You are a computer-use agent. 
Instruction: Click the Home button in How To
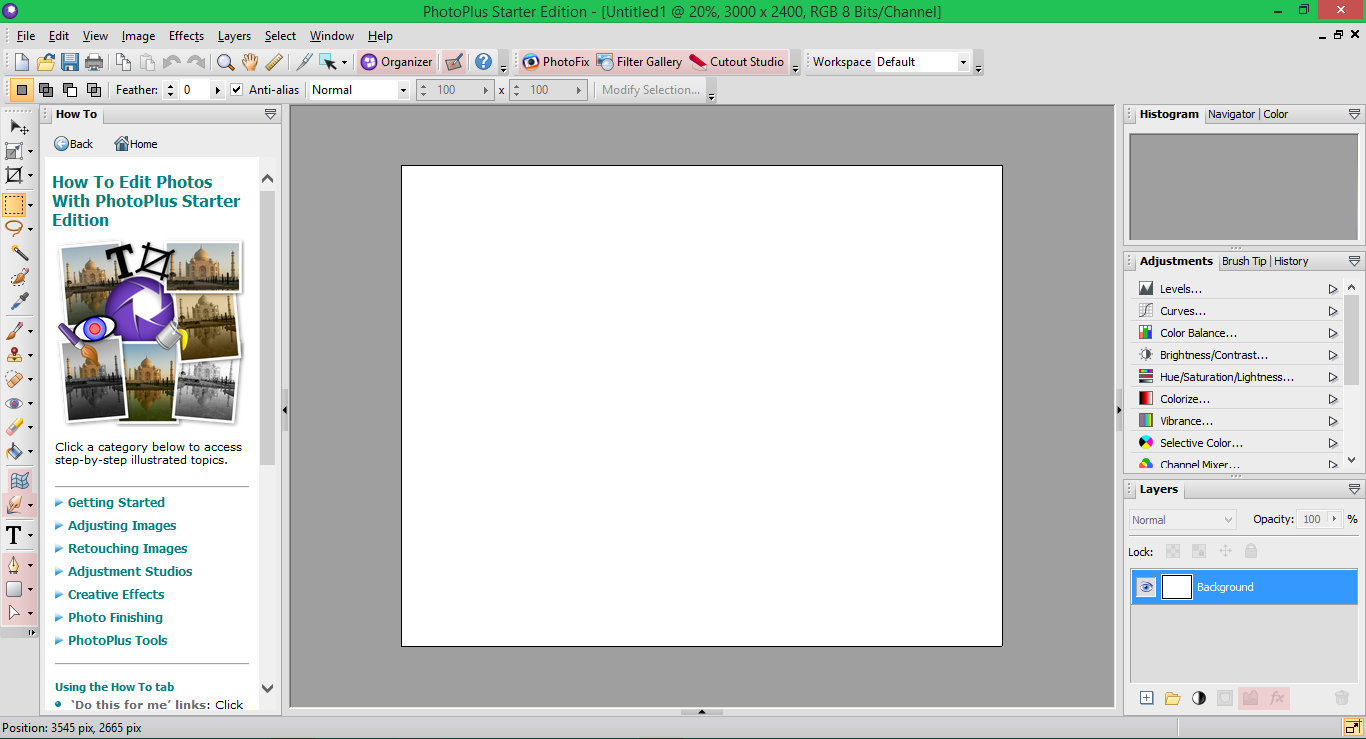pyautogui.click(x=136, y=144)
